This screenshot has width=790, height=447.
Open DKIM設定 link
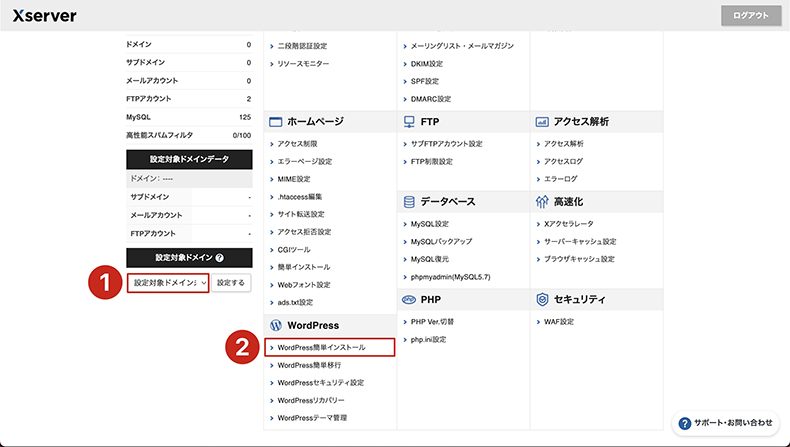coord(427,64)
